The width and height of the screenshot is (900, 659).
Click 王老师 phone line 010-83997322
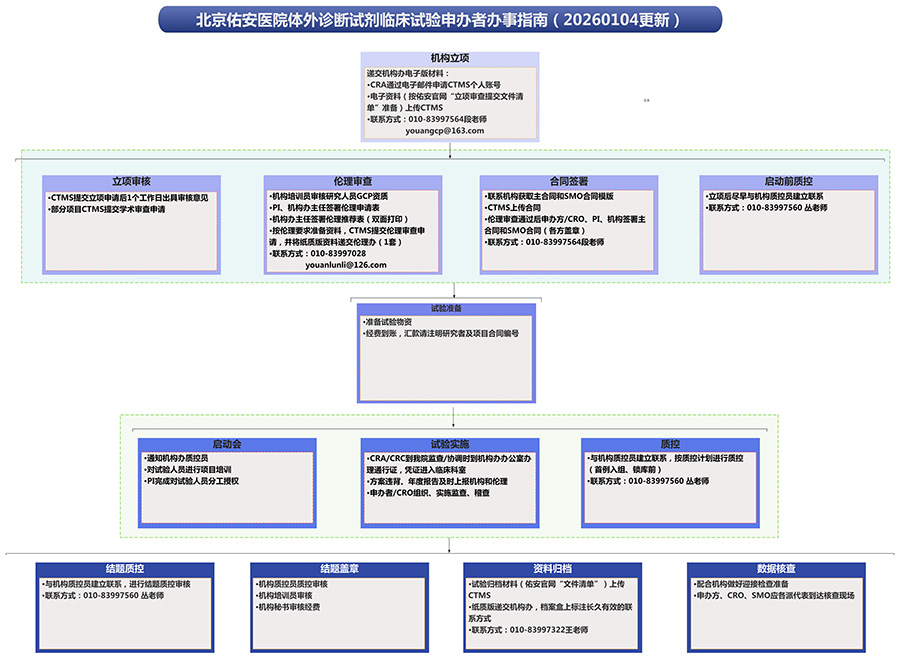pos(528,630)
